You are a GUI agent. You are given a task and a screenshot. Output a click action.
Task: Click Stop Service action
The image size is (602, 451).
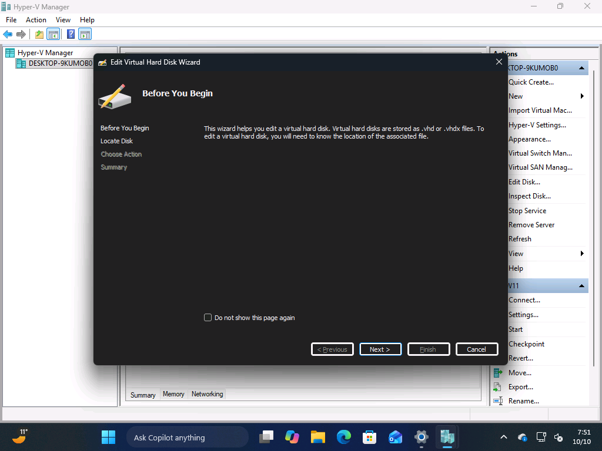coord(527,211)
